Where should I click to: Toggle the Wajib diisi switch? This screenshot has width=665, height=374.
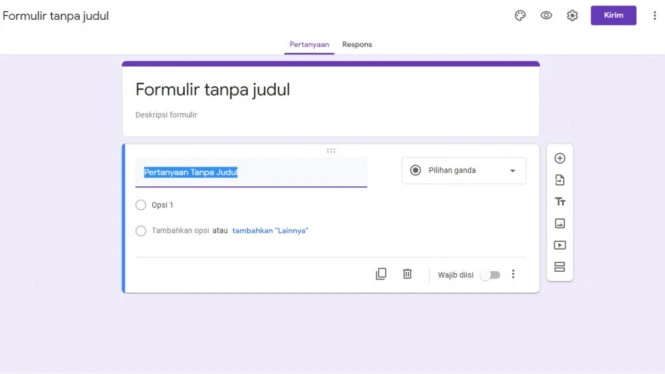[x=490, y=275]
